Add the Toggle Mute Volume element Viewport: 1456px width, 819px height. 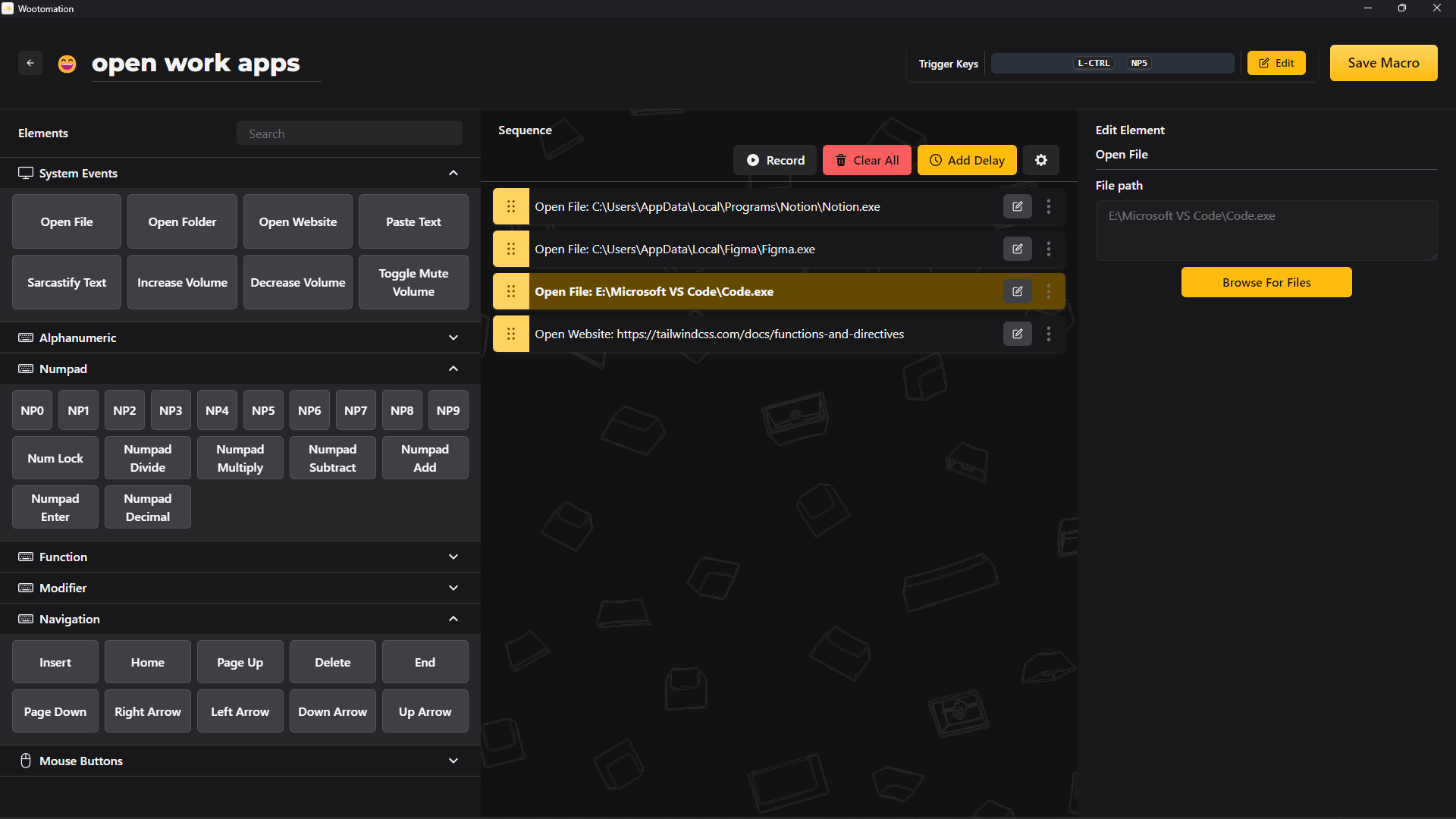pyautogui.click(x=413, y=282)
